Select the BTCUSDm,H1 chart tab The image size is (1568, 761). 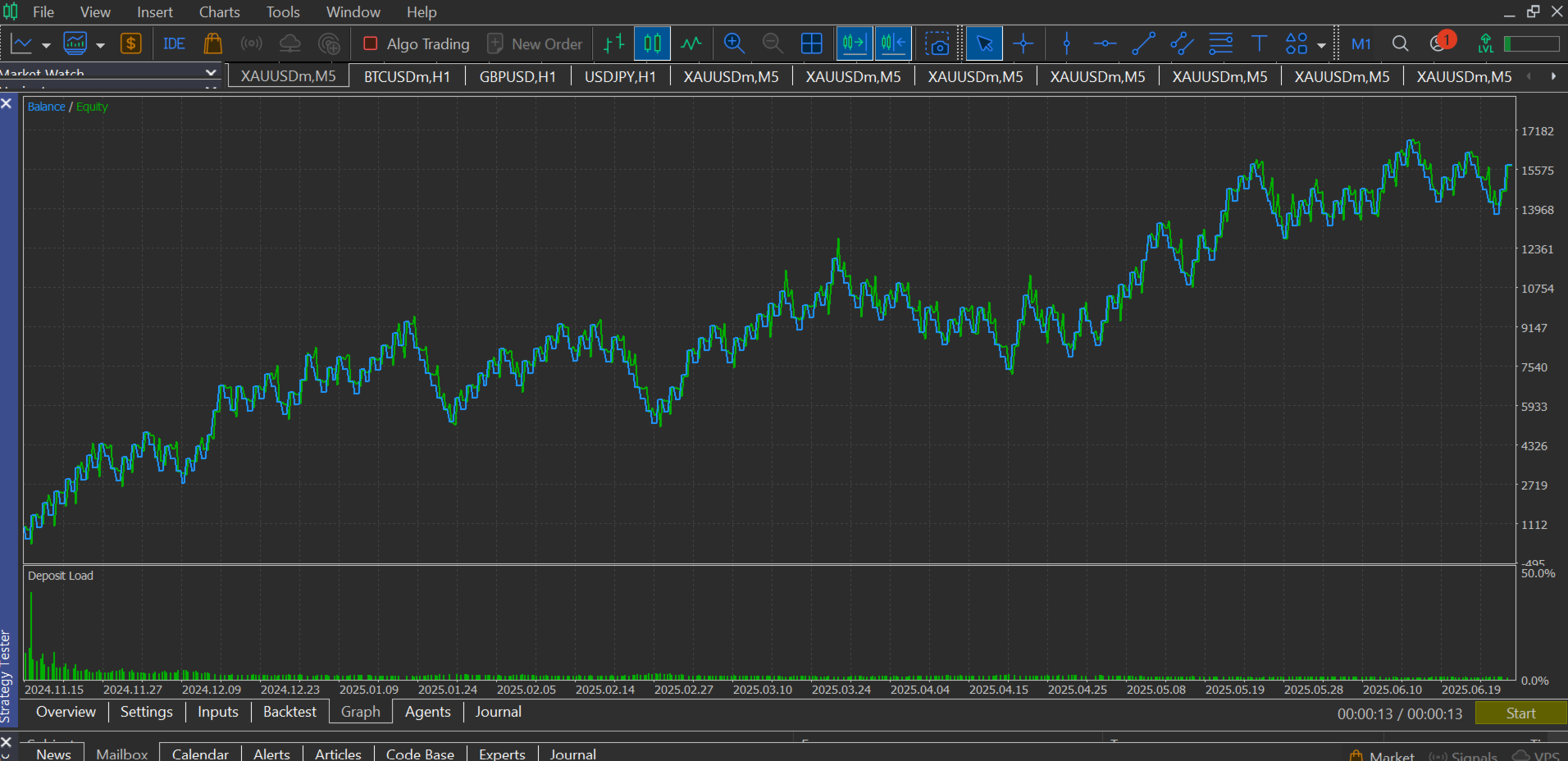407,76
